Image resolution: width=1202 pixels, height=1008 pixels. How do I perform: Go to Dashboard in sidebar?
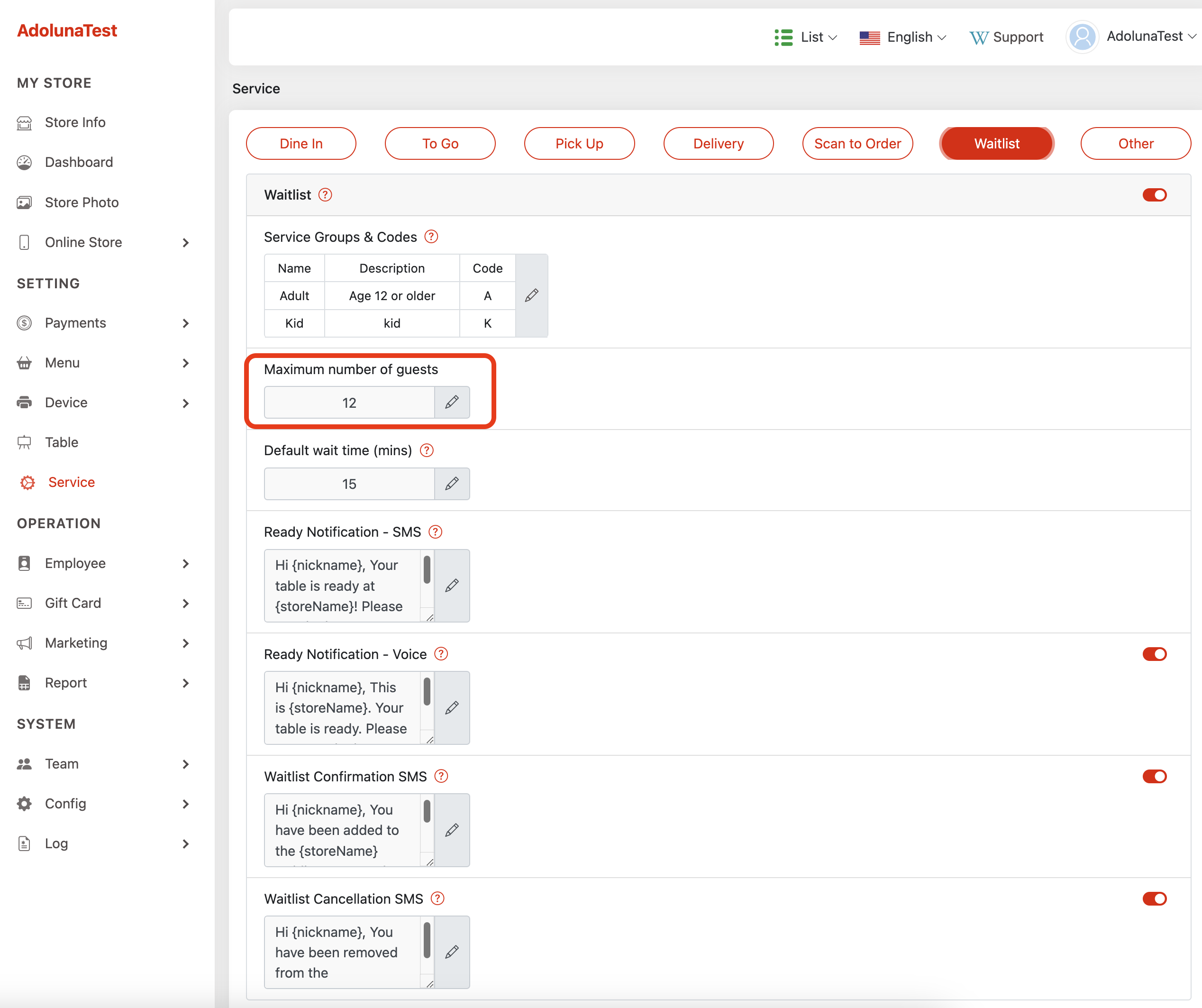[x=79, y=162]
